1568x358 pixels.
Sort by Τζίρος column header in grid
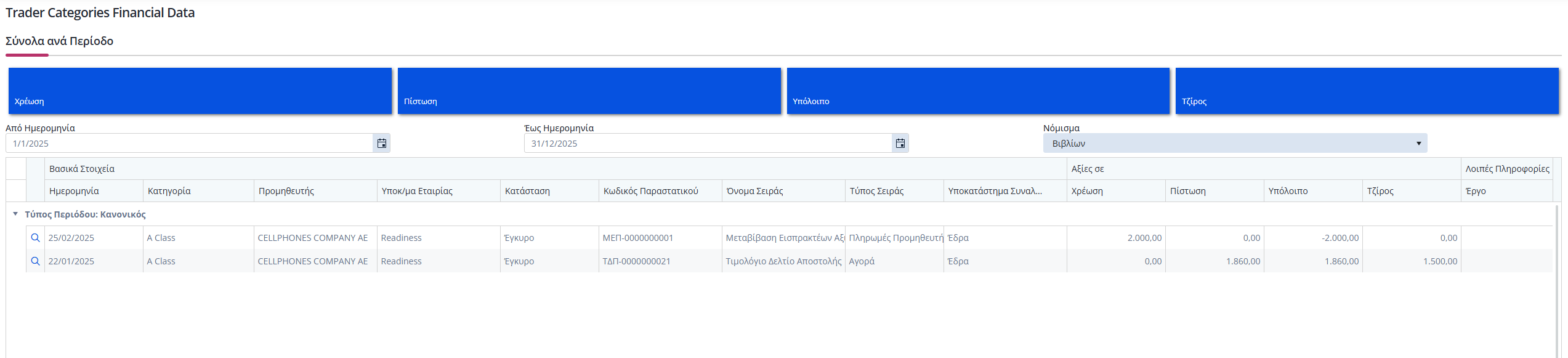(1412, 191)
